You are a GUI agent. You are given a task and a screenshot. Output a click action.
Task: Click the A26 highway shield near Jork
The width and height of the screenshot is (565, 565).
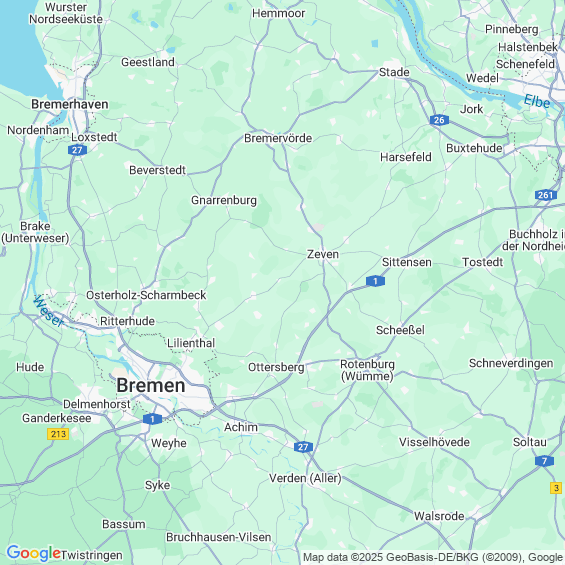439,120
